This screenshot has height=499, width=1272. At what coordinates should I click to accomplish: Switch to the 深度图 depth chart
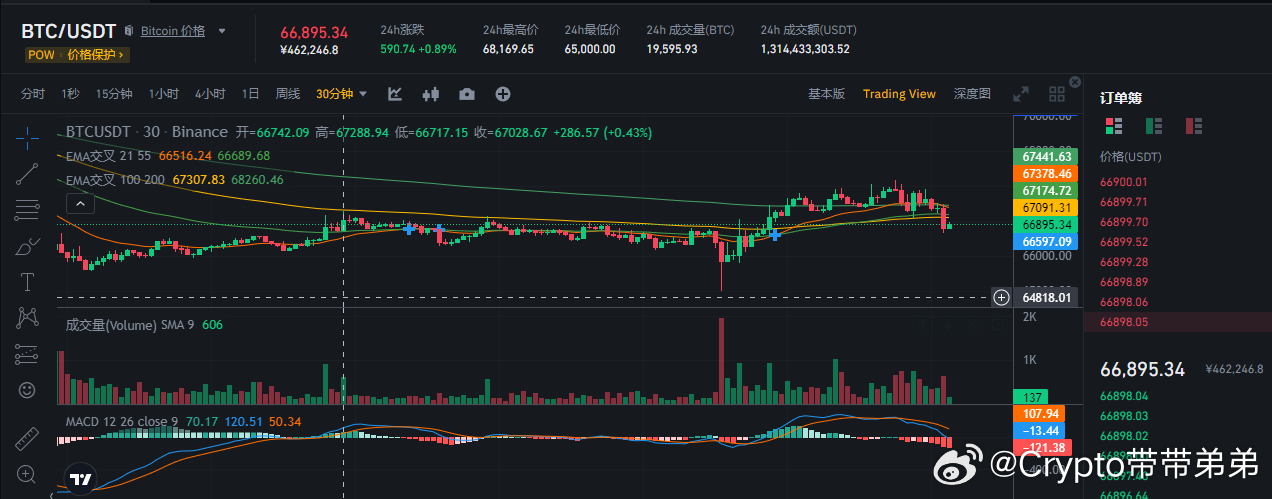(x=972, y=94)
